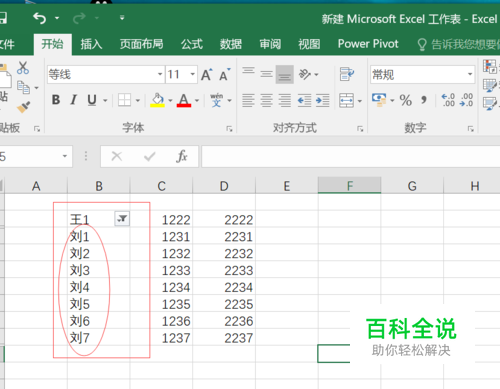
Task: Open the 公式 tab
Action: coord(192,44)
